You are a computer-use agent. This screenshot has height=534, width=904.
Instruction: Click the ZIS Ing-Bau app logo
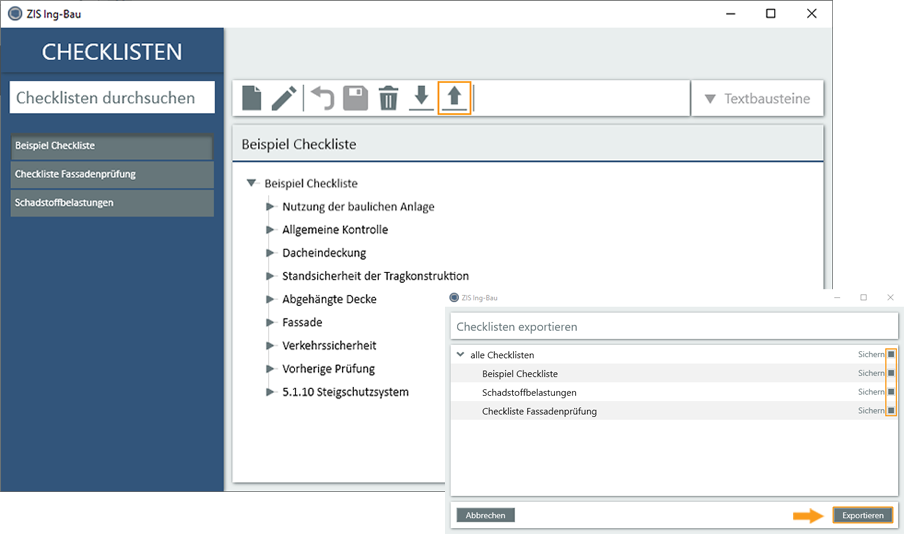click(x=15, y=14)
